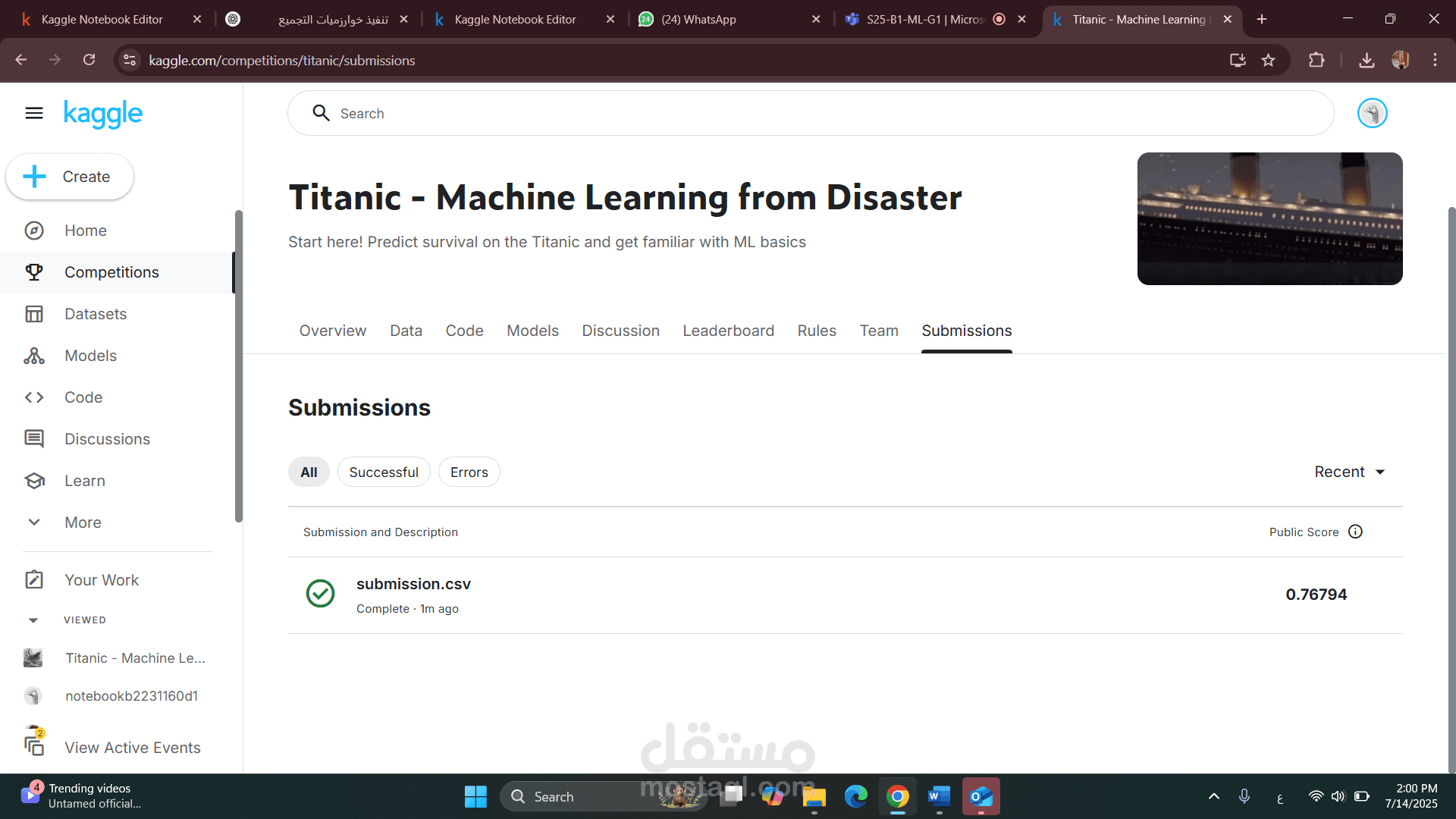
Task: Click the Titanic competition banner image
Action: [x=1269, y=218]
